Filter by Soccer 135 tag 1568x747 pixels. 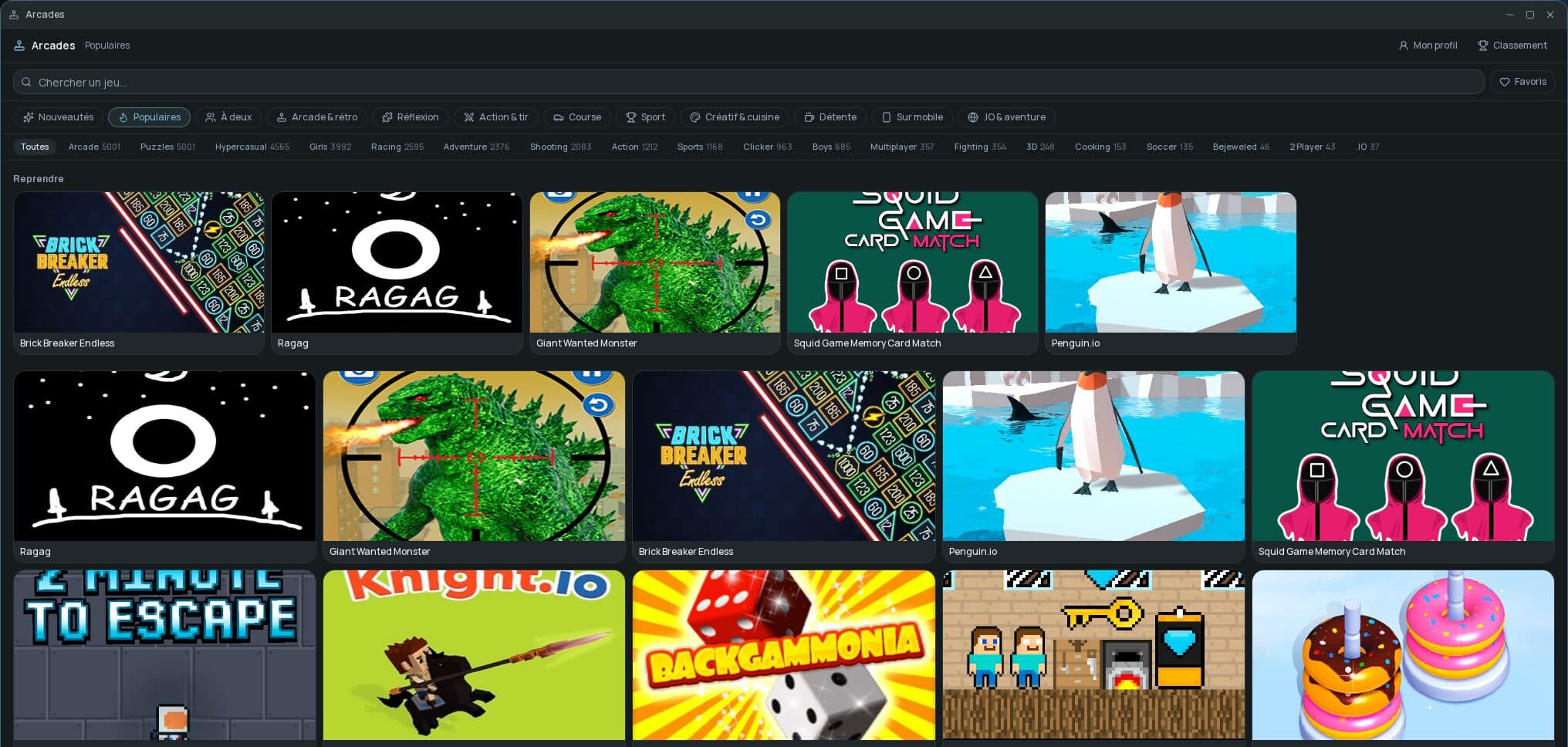point(1170,147)
